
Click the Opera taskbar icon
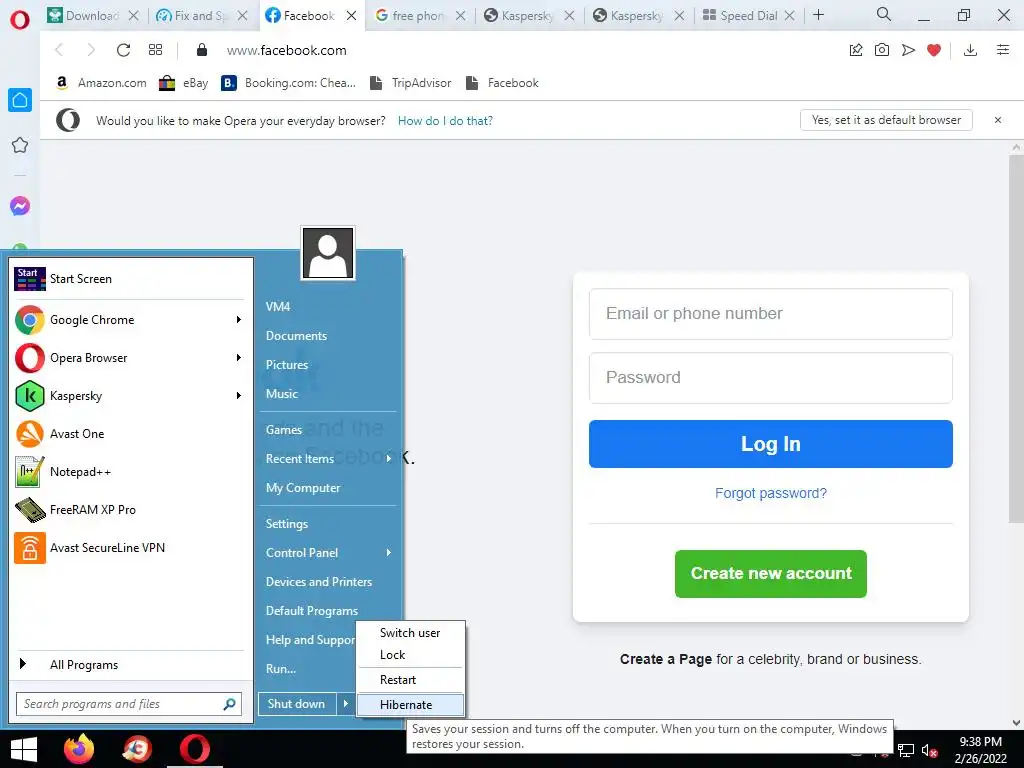(195, 749)
